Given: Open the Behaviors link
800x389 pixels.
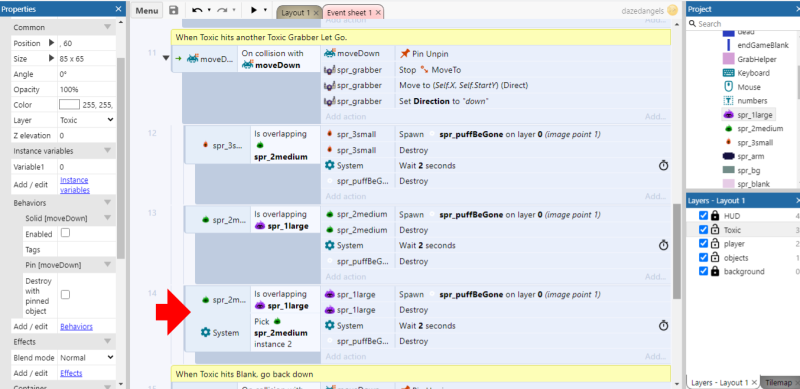Looking at the screenshot, I should point(77,327).
